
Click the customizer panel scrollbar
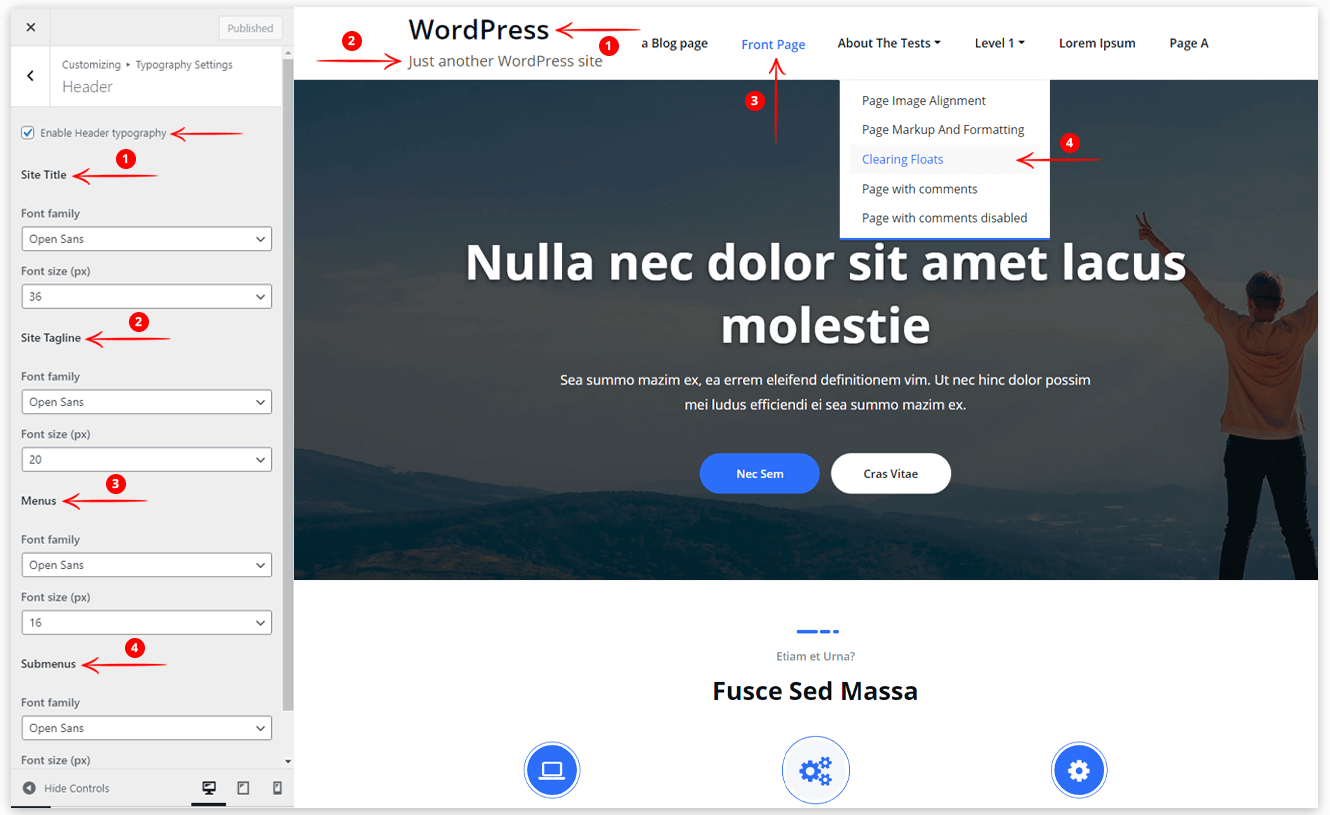click(x=288, y=380)
